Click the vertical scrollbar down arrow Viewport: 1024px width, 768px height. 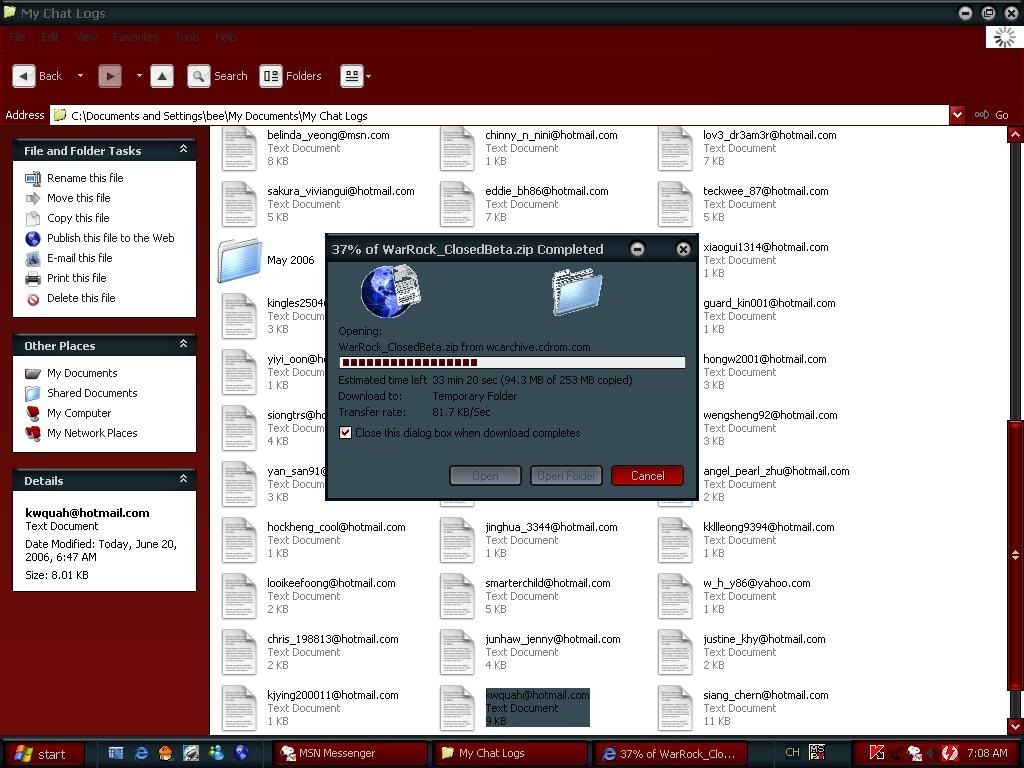click(1016, 726)
